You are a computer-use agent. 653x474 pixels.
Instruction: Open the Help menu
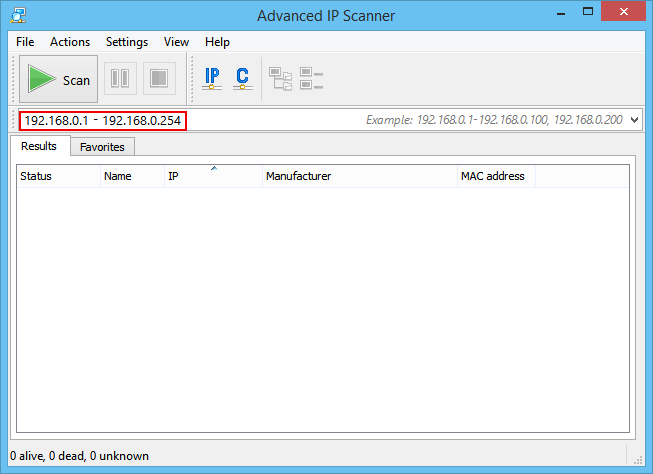[217, 42]
